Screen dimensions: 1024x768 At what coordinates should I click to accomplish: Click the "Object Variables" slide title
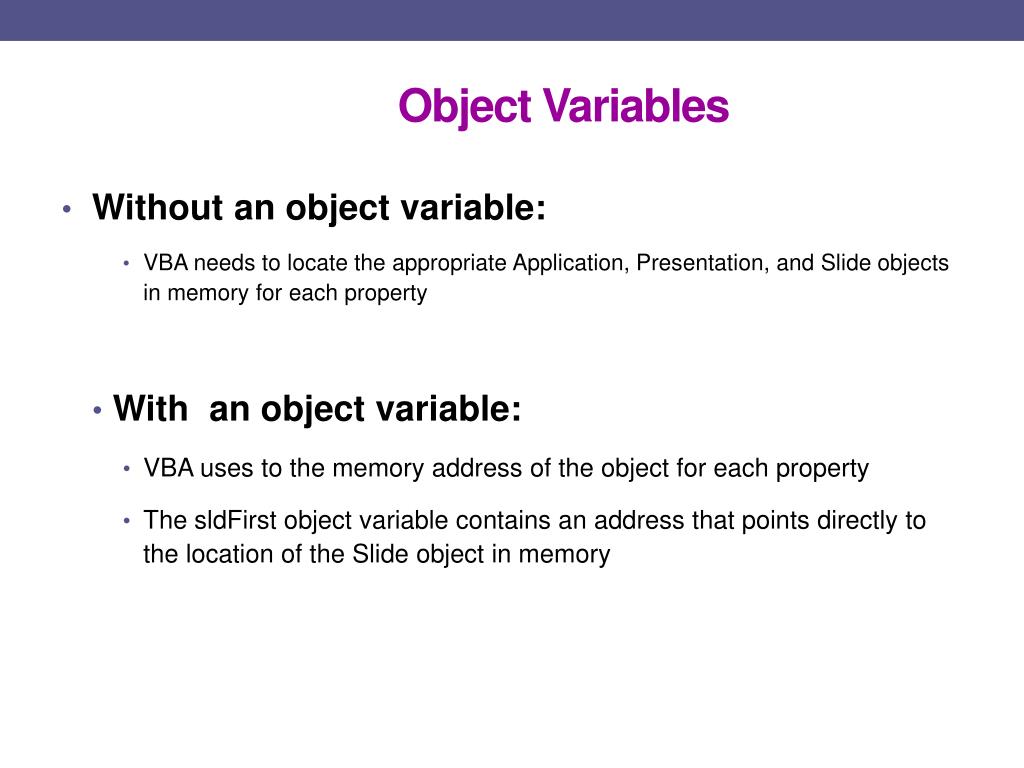tap(564, 106)
